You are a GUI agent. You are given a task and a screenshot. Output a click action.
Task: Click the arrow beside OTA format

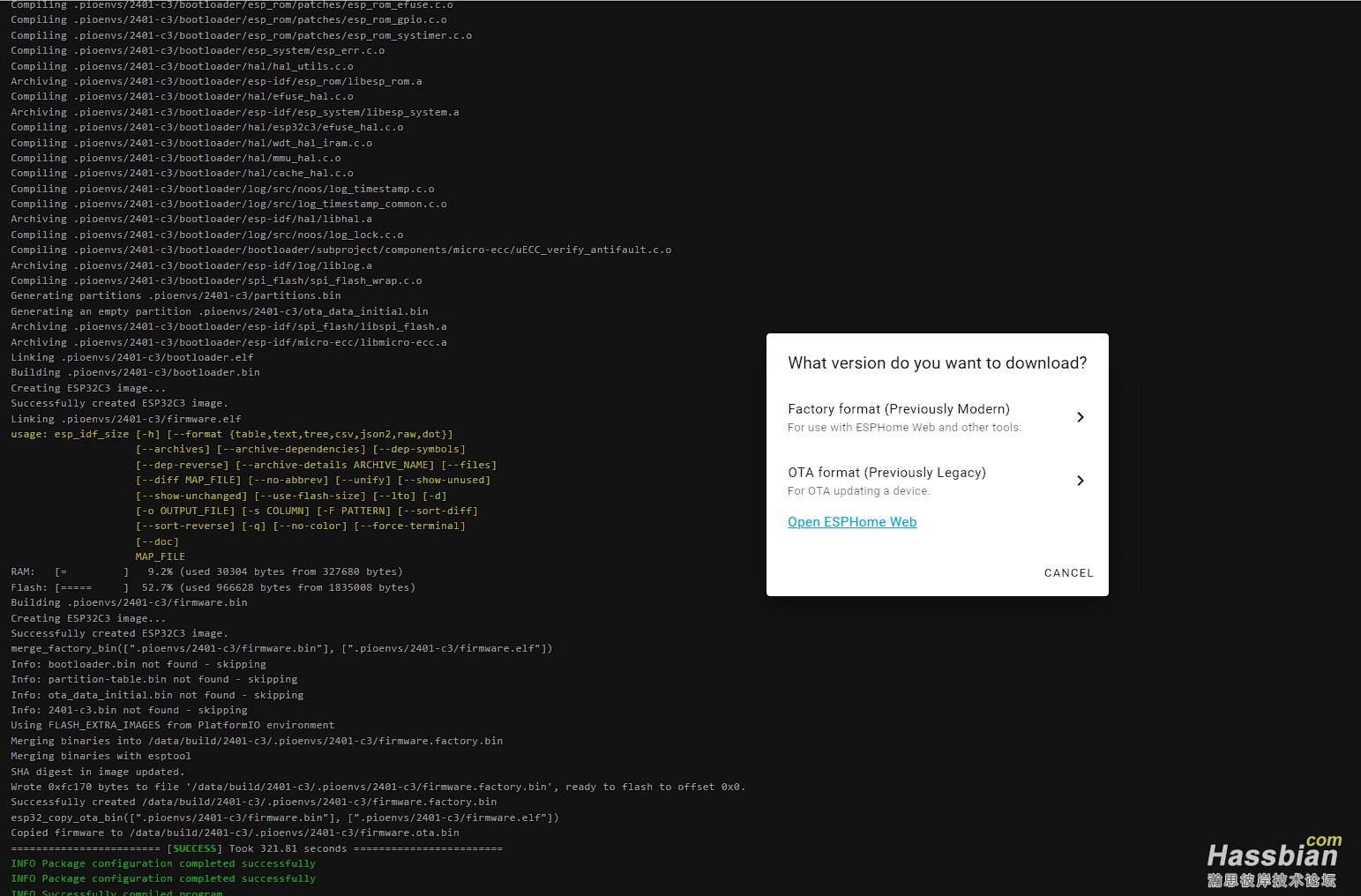(1080, 481)
